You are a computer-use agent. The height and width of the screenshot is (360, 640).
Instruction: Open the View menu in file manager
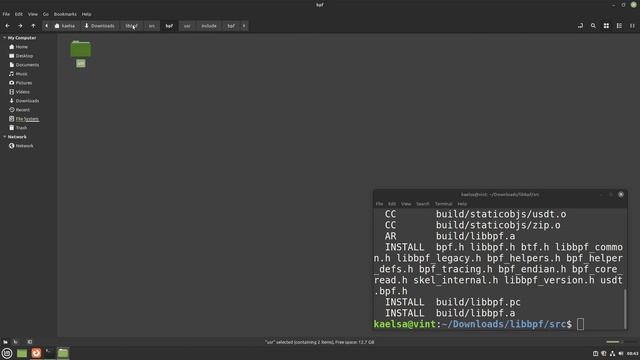(33, 14)
